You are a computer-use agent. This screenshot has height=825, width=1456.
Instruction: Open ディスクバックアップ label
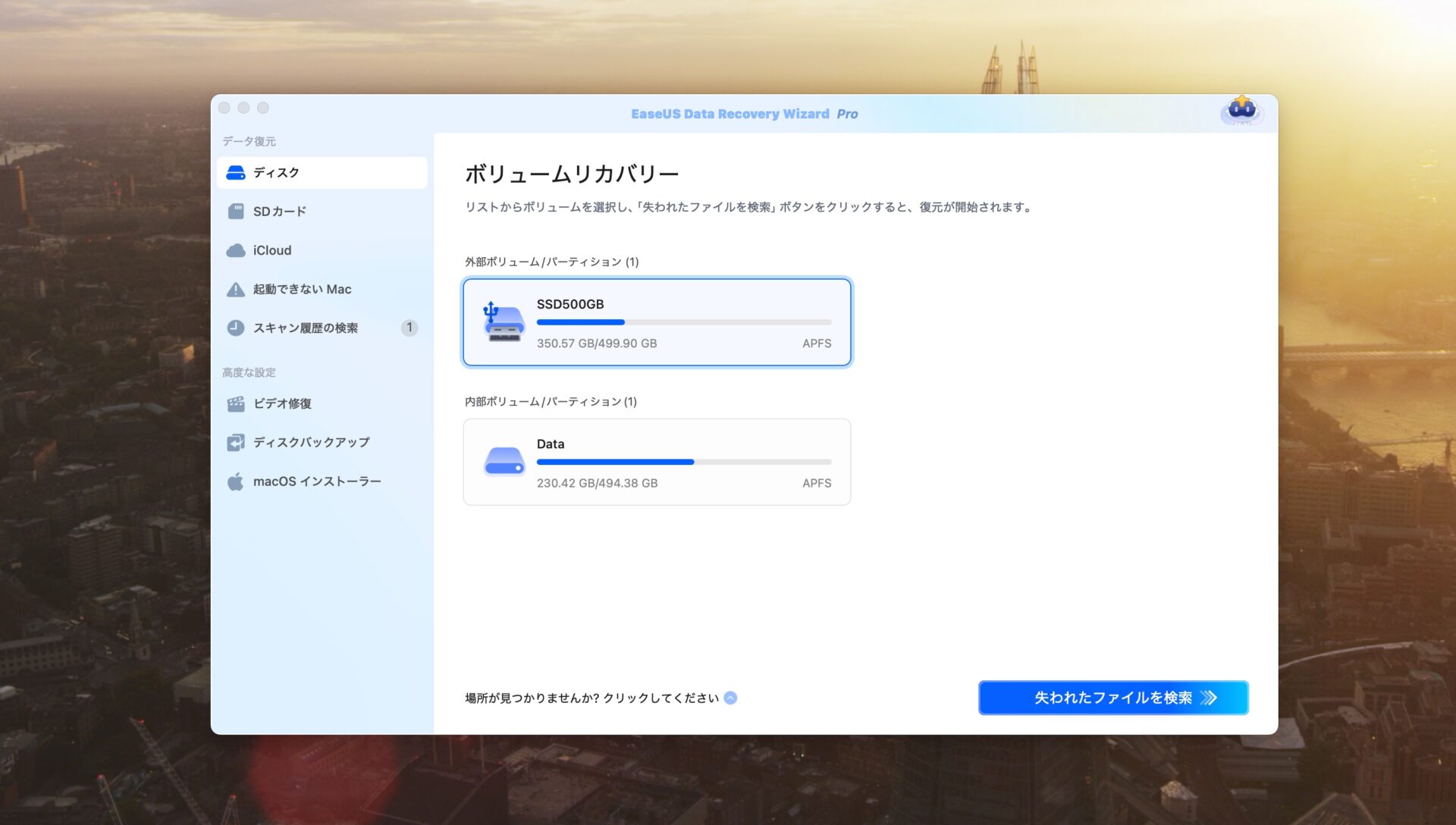[x=312, y=443]
